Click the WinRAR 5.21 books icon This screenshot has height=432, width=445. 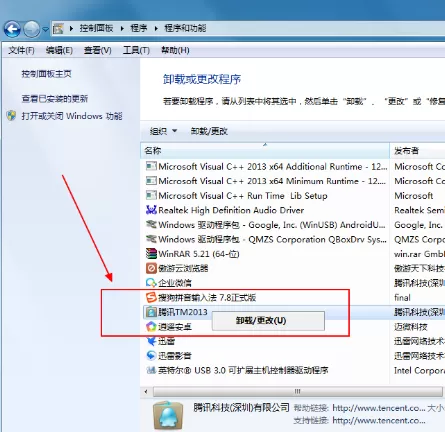(x=151, y=254)
